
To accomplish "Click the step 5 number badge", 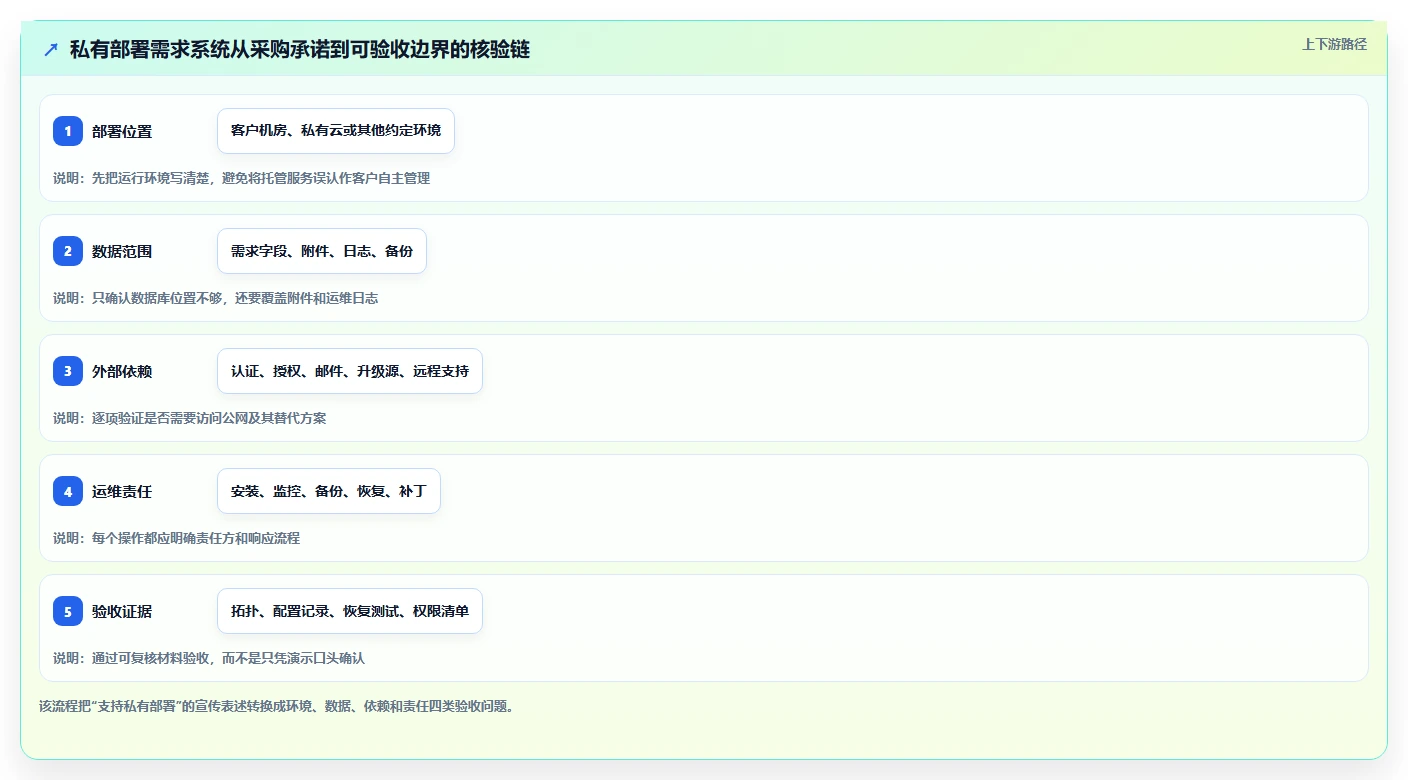I will point(68,611).
